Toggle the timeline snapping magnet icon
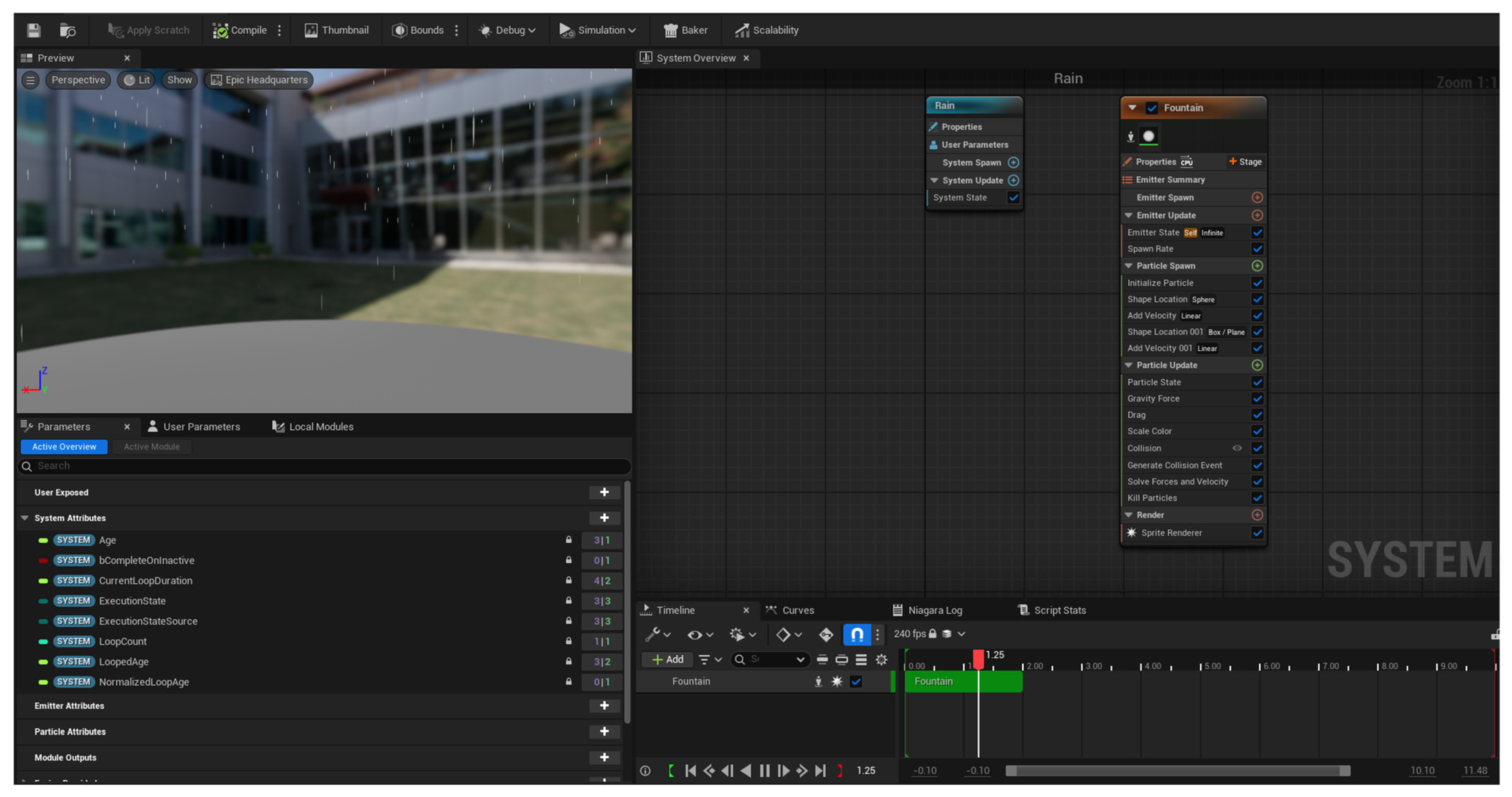This screenshot has width=1512, height=797. tap(856, 634)
